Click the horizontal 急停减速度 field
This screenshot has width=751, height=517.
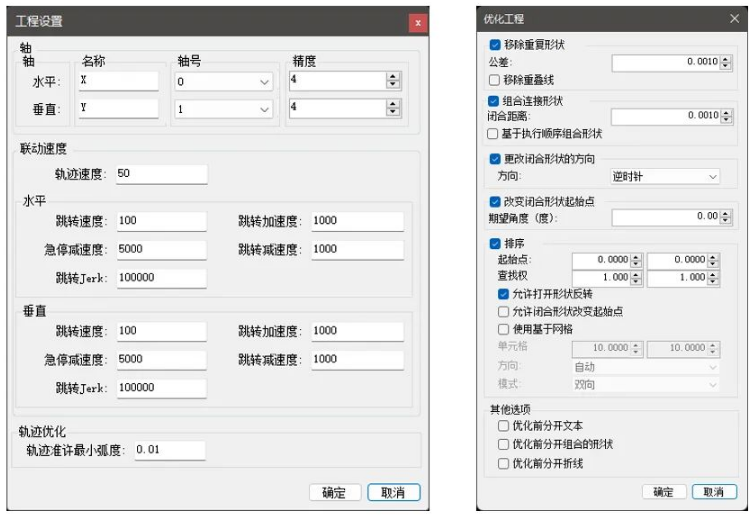(x=160, y=248)
